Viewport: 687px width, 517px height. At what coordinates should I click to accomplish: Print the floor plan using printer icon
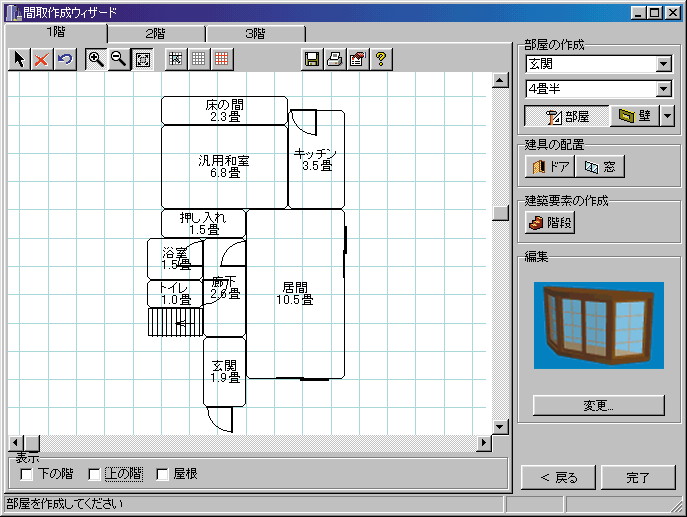335,60
